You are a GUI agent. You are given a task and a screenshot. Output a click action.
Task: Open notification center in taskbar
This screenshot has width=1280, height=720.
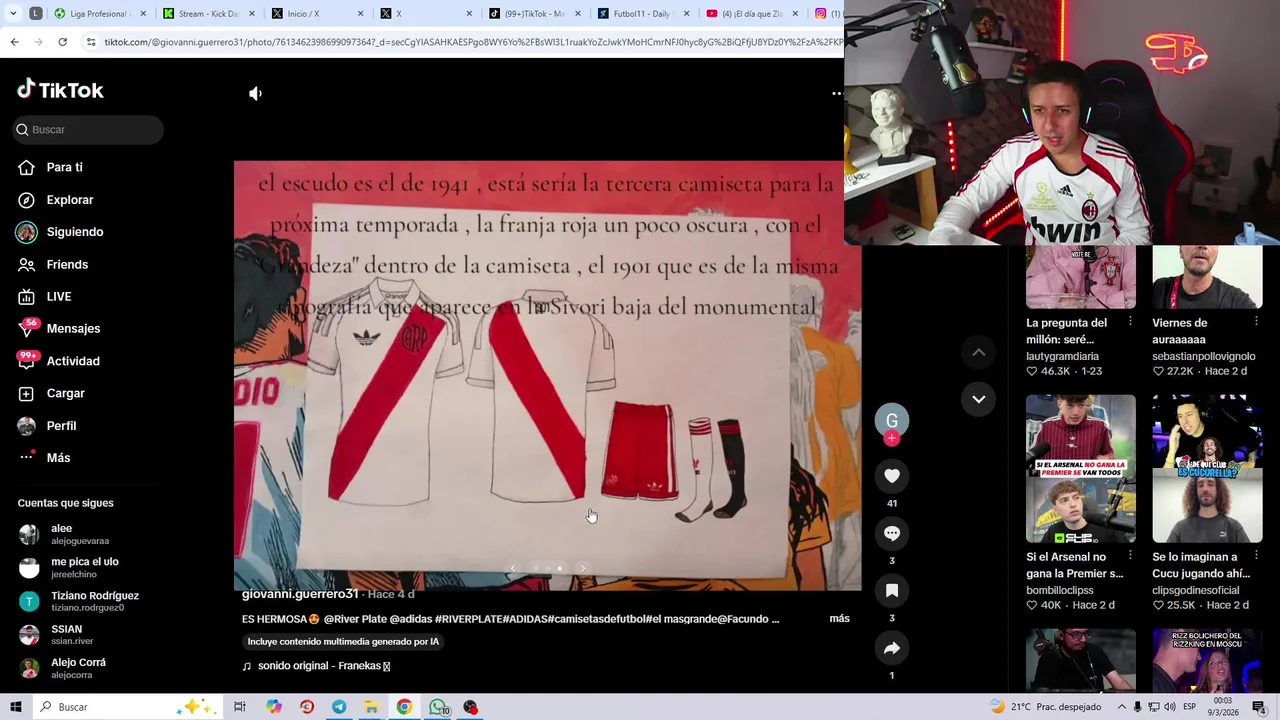click(1259, 707)
